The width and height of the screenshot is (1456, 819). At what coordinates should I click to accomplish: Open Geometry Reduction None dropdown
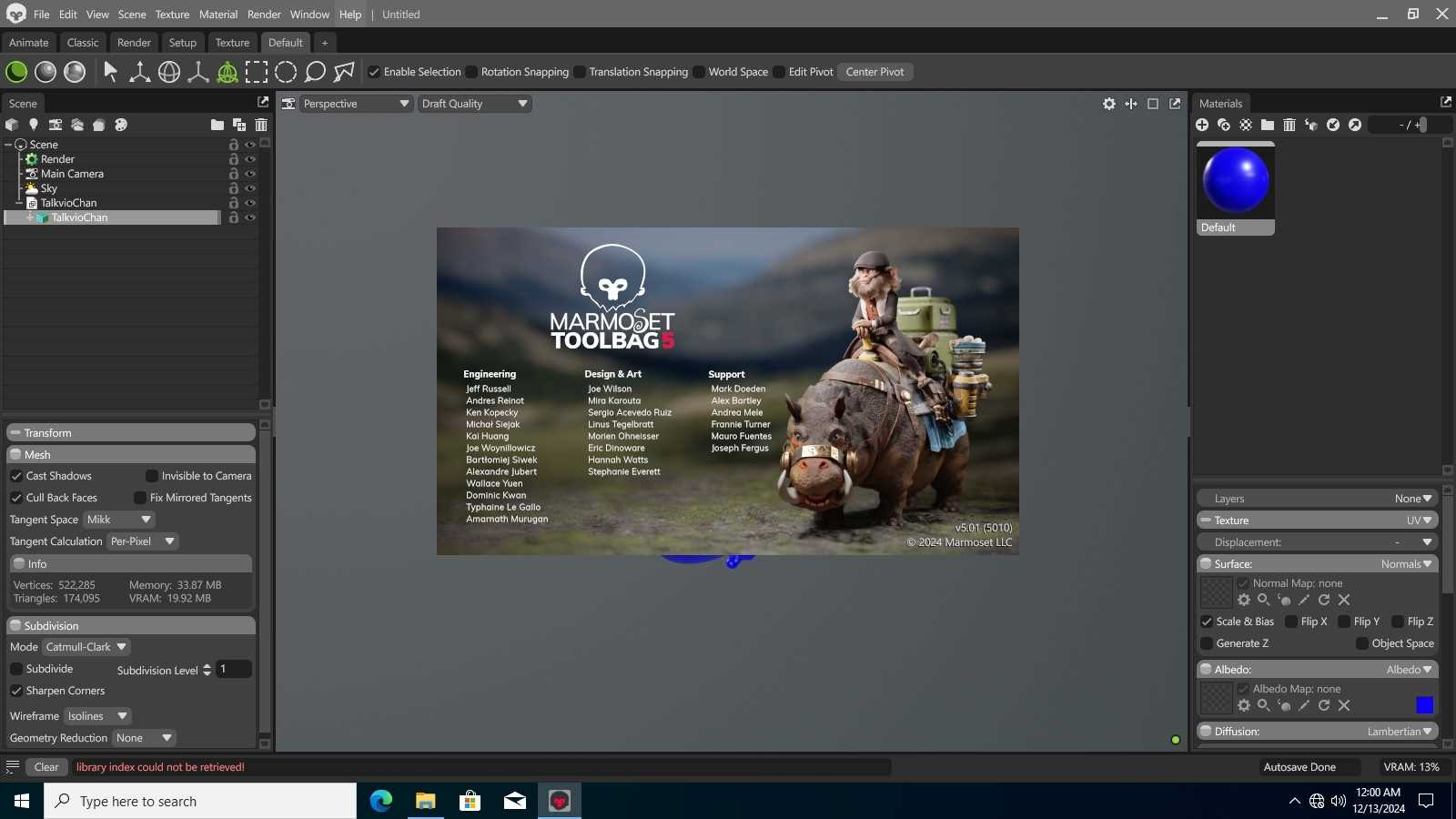coord(144,738)
